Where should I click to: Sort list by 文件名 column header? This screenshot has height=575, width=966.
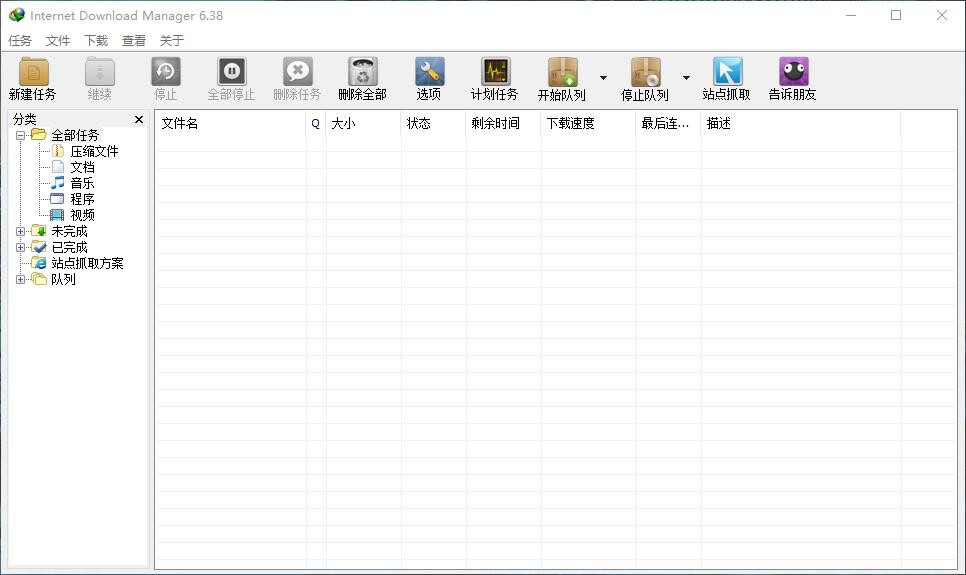click(x=230, y=123)
